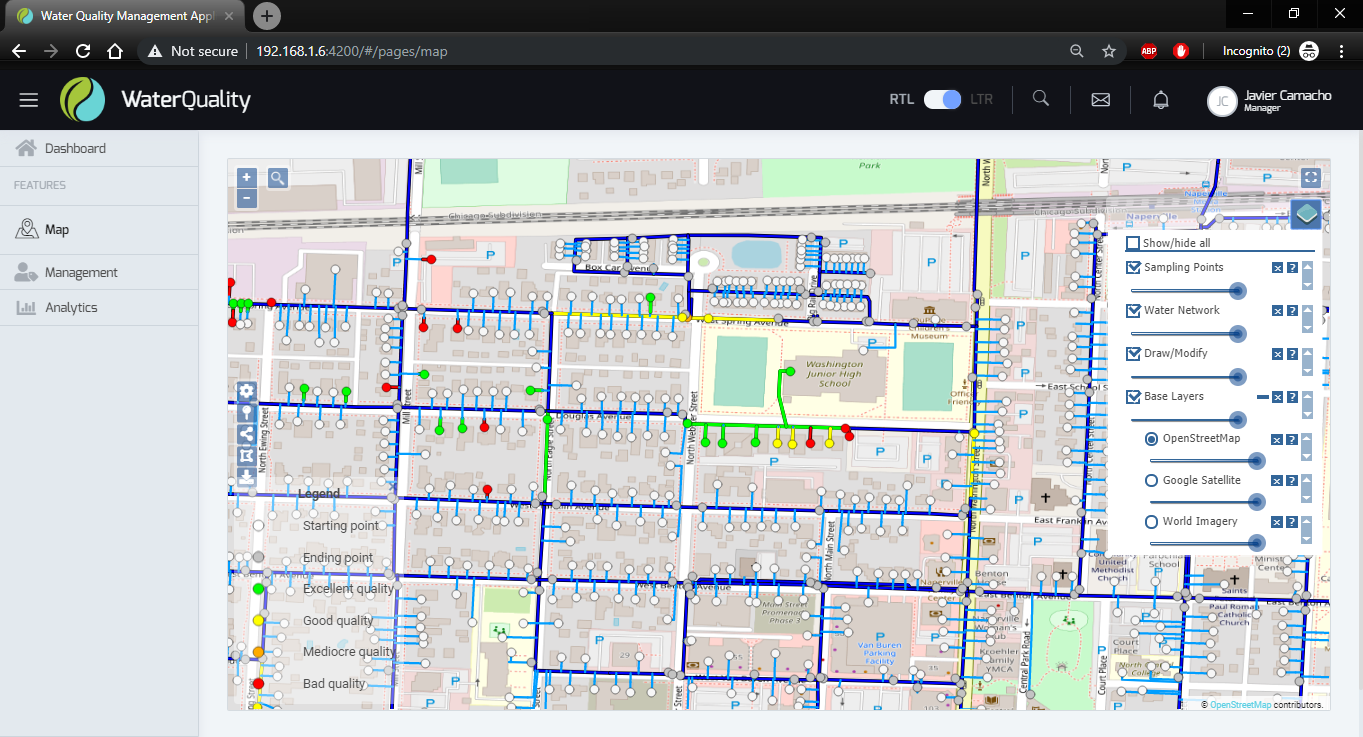This screenshot has height=737, width=1363.
Task: Adjust the OpenStreetMap opacity slider
Action: tap(1207, 460)
